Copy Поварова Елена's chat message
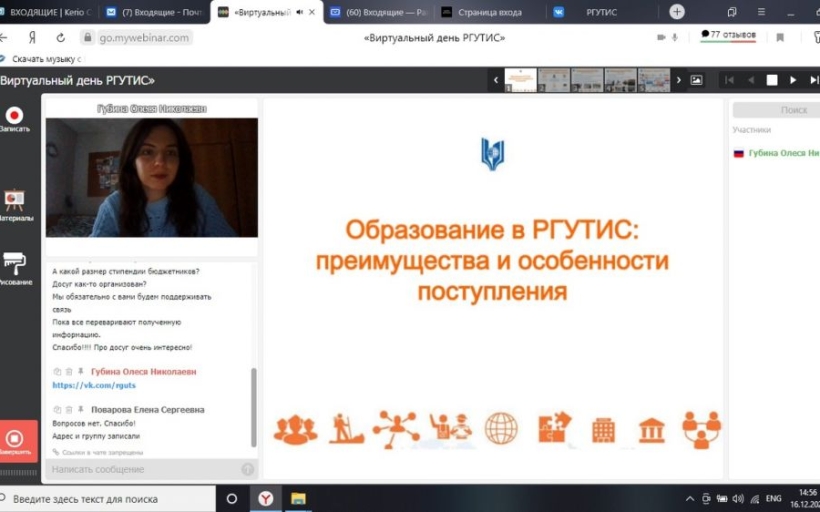 57,409
